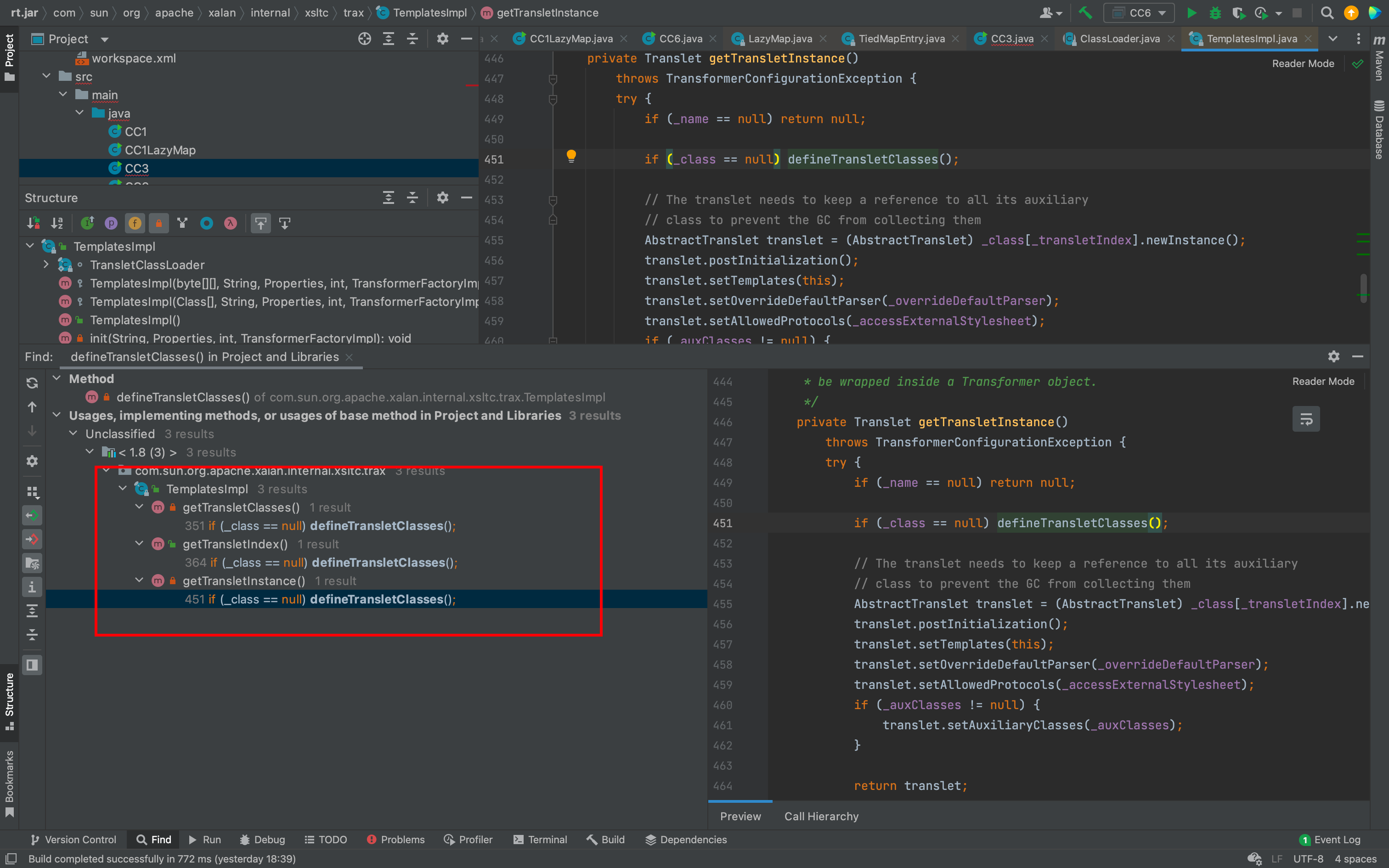Hide the Find tool window
The height and width of the screenshot is (868, 1389).
click(1357, 356)
